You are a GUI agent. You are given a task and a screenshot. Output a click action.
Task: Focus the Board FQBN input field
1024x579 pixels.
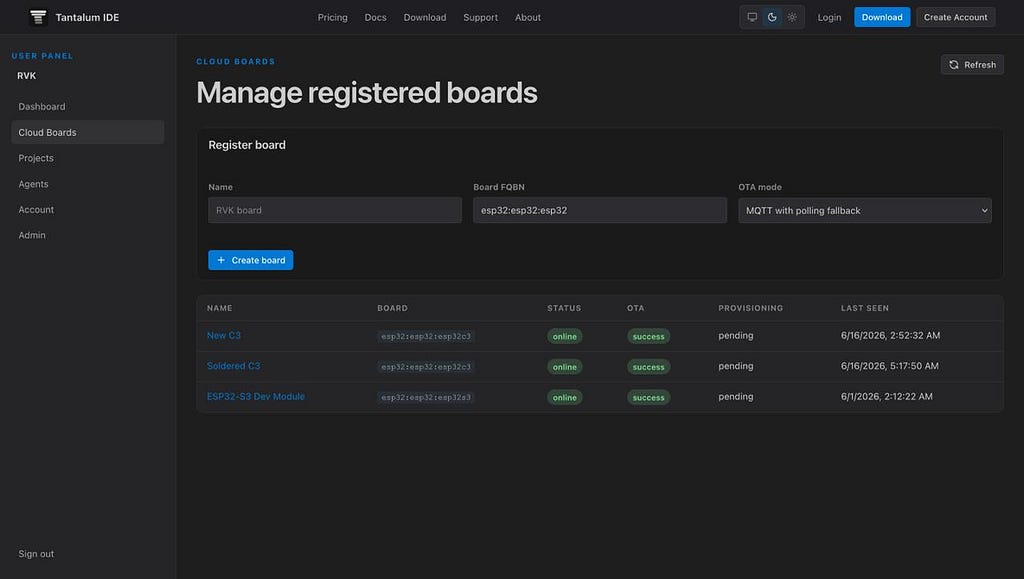pyautogui.click(x=600, y=210)
